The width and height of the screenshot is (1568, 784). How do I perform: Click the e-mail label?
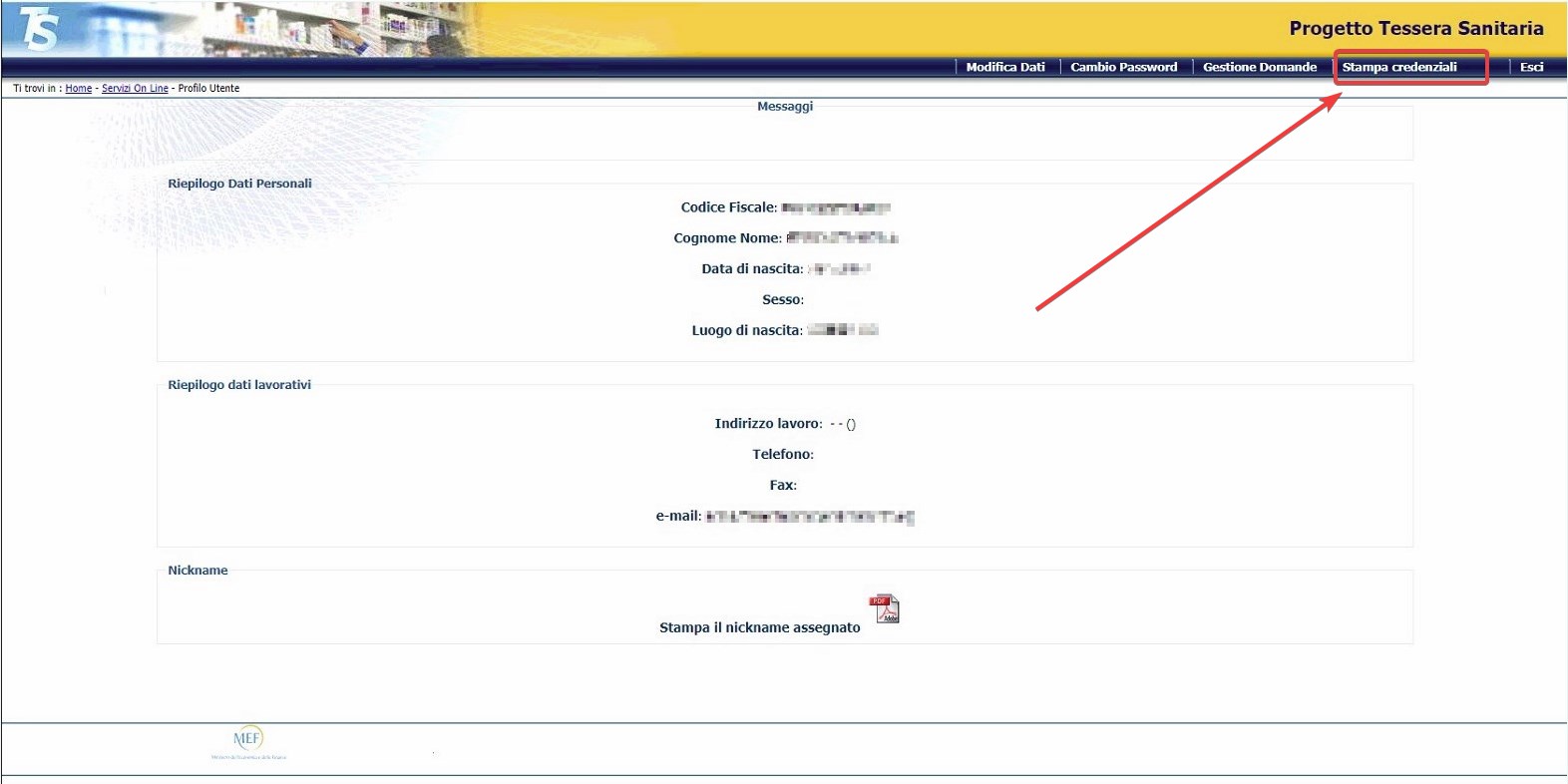[x=678, y=517]
